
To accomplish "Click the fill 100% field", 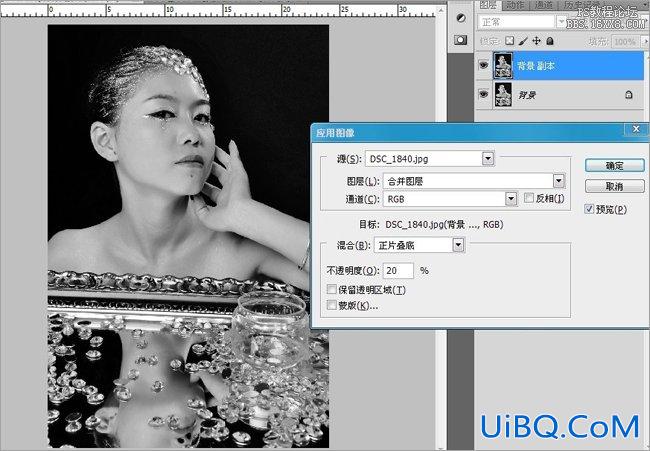I will pyautogui.click(x=626, y=41).
